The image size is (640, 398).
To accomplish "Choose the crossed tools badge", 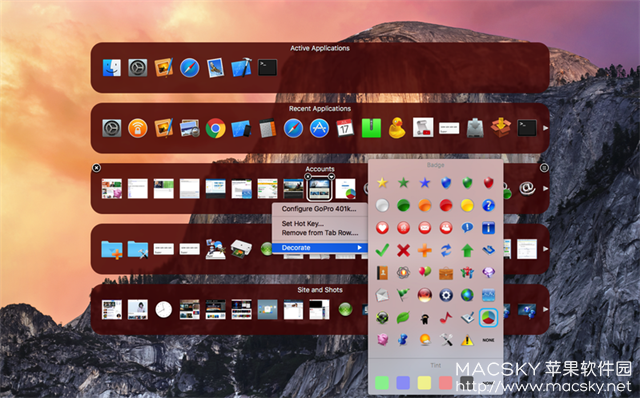I will click(x=446, y=340).
